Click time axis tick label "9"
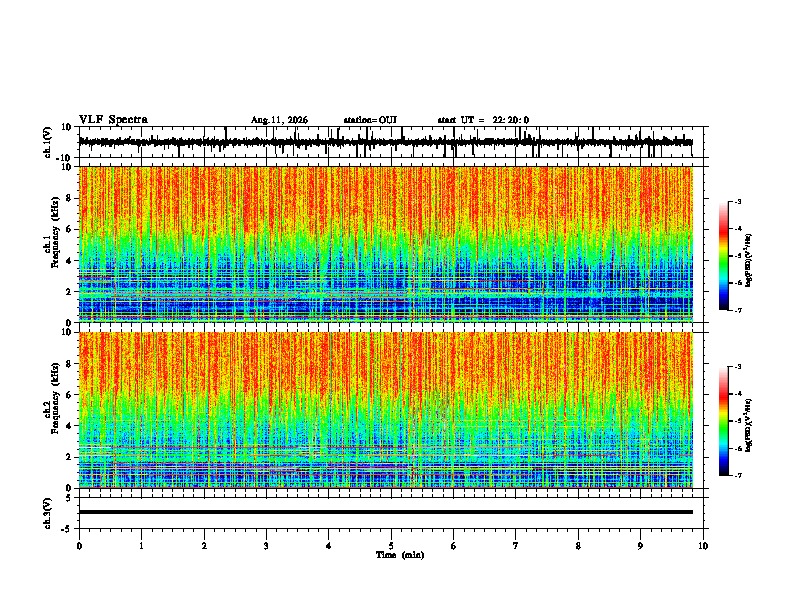 (x=640, y=546)
